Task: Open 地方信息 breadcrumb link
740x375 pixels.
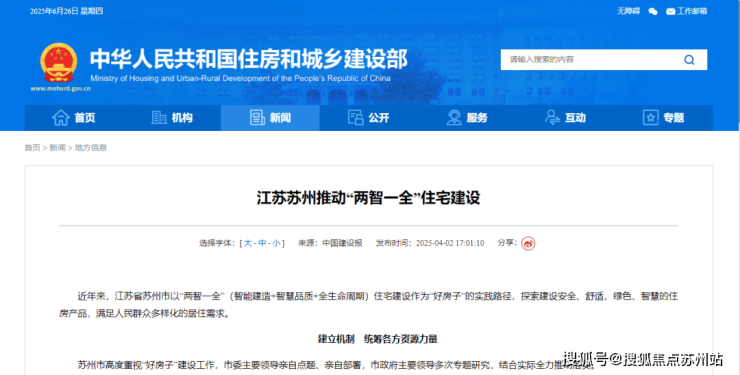Action: [x=91, y=148]
